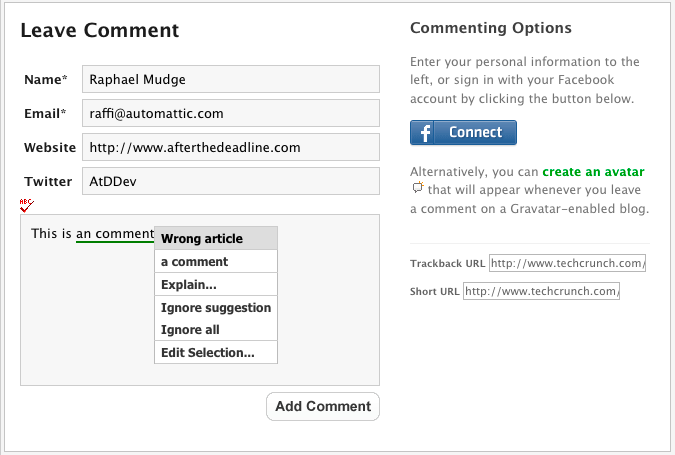This screenshot has height=455, width=675.
Task: Click the ABC spellcheck icon above comment box
Action: click(26, 205)
